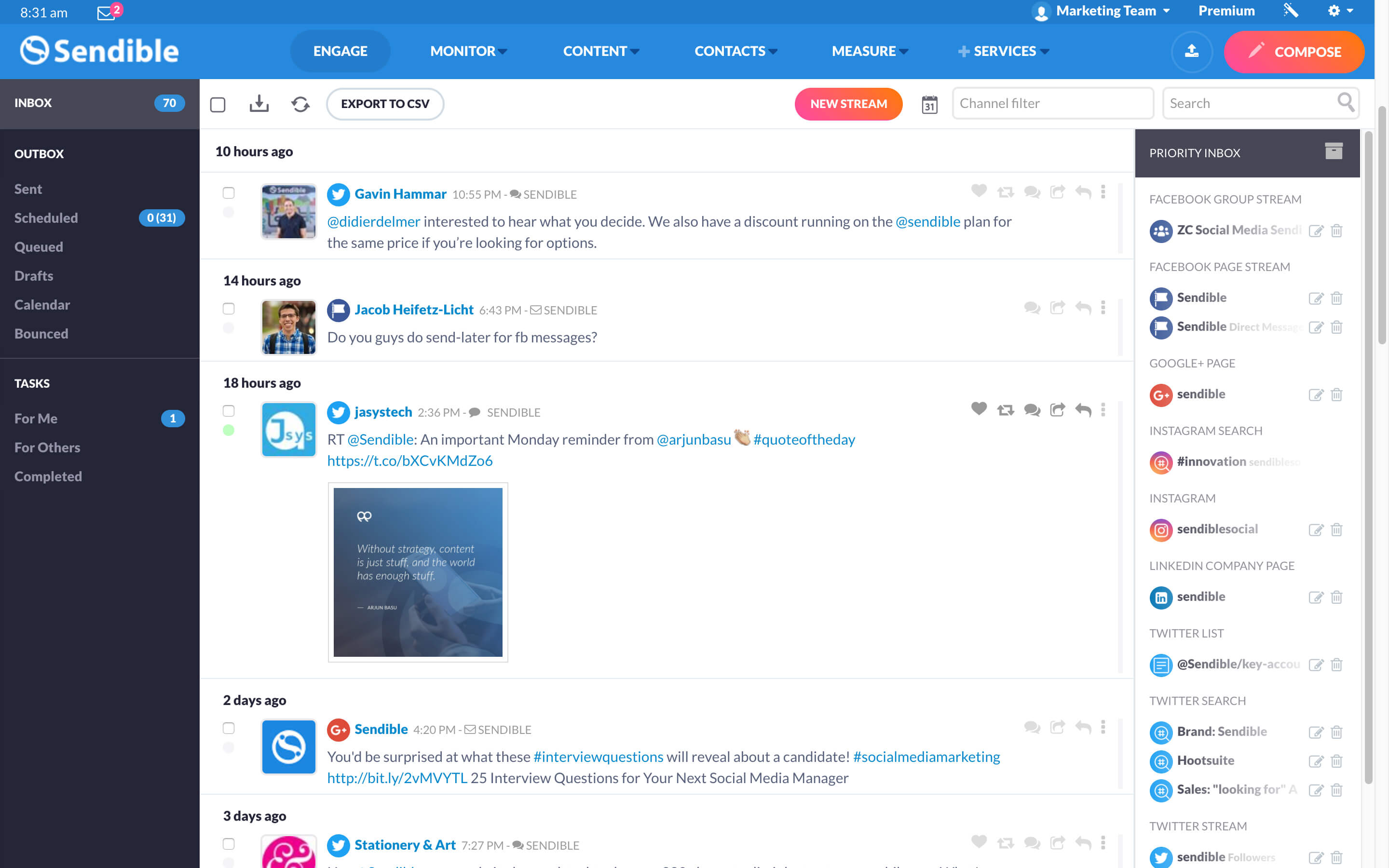Image resolution: width=1389 pixels, height=868 pixels.
Task: Open the quote image thumbnail
Action: pyautogui.click(x=418, y=572)
